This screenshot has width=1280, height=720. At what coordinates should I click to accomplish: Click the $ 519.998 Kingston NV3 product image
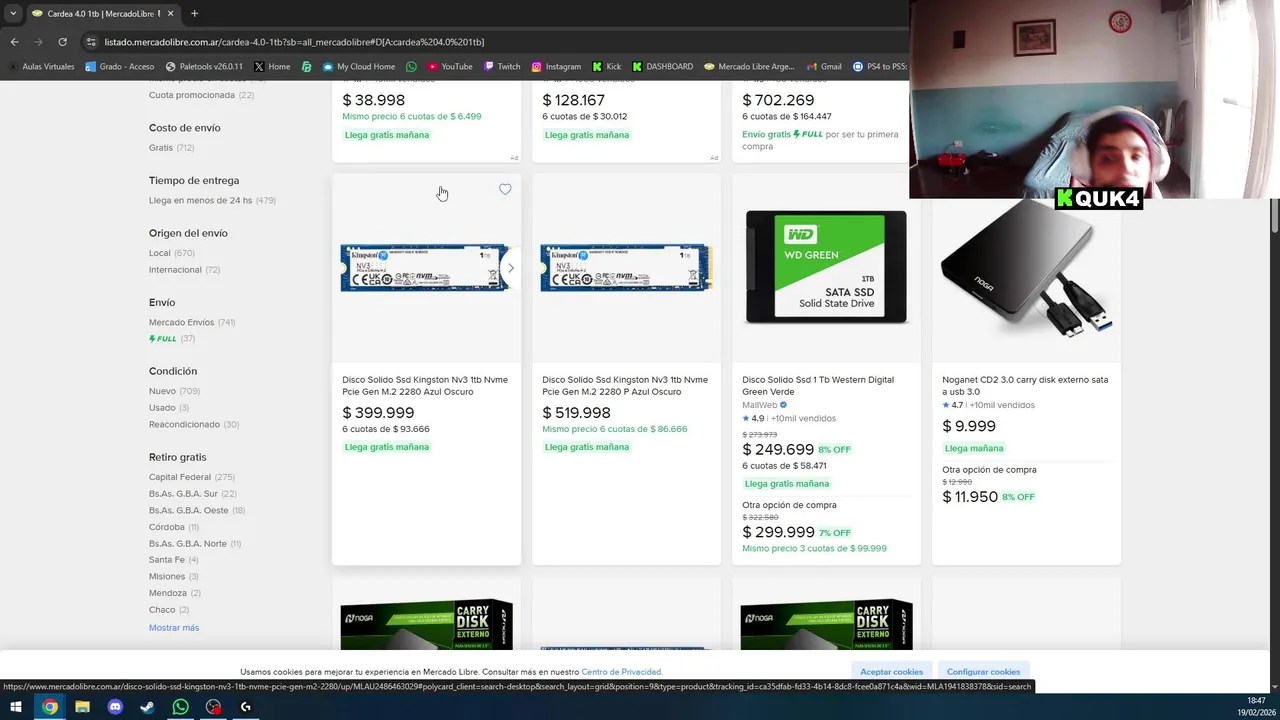pyautogui.click(x=626, y=268)
